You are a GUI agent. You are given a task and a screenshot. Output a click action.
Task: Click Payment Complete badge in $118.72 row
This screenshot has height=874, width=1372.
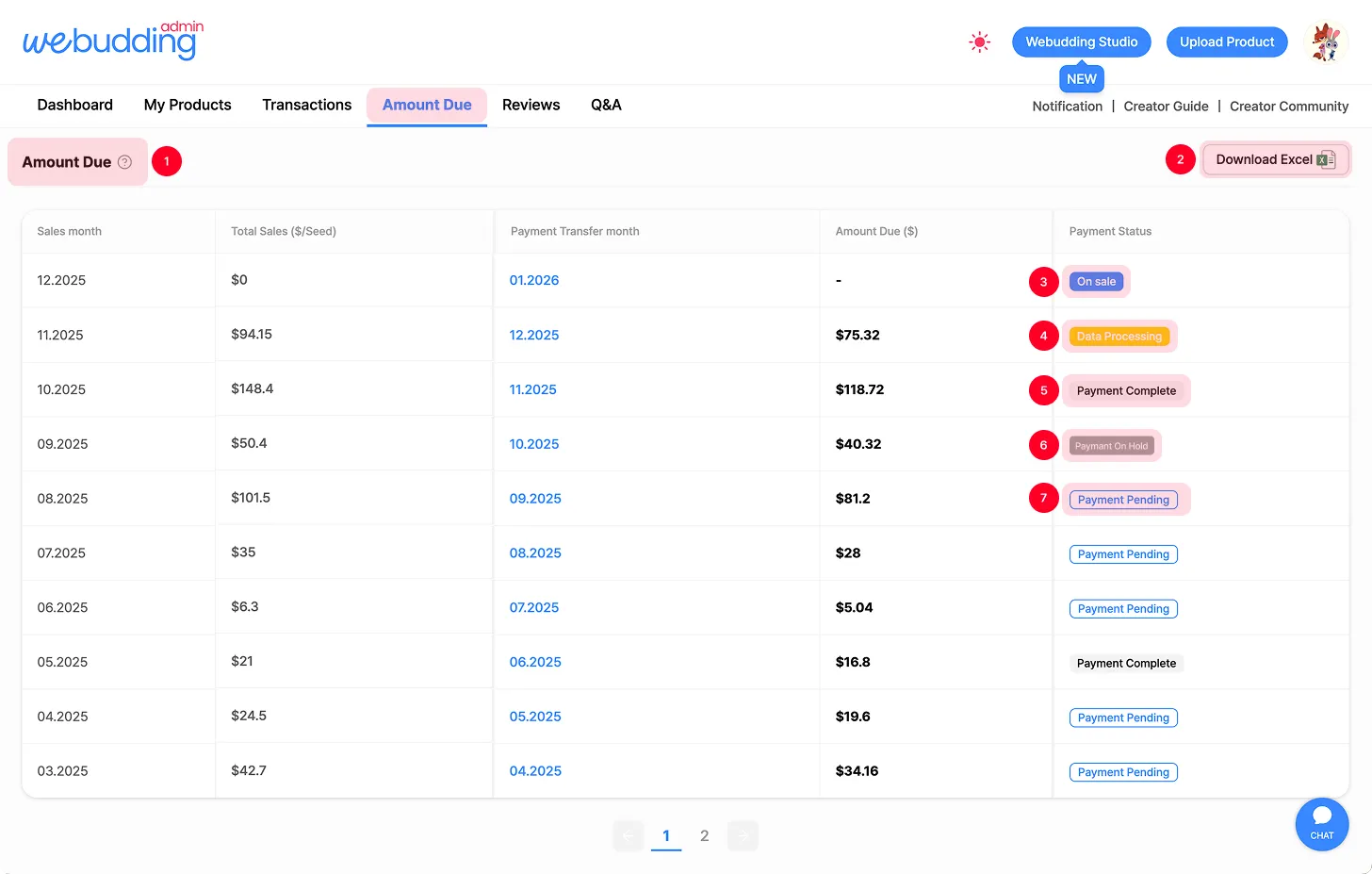tap(1126, 391)
